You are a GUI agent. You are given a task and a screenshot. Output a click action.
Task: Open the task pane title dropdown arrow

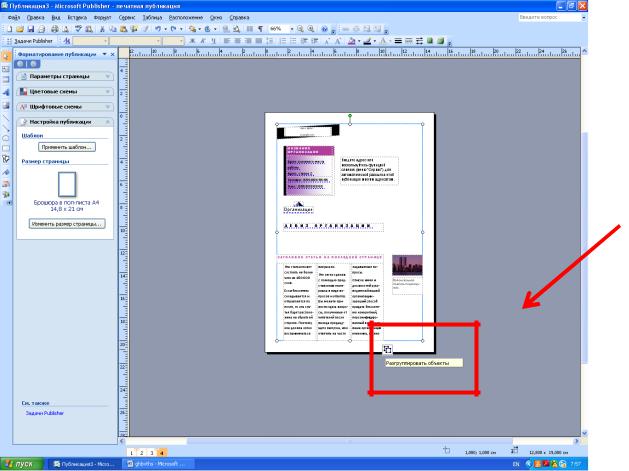pos(104,54)
